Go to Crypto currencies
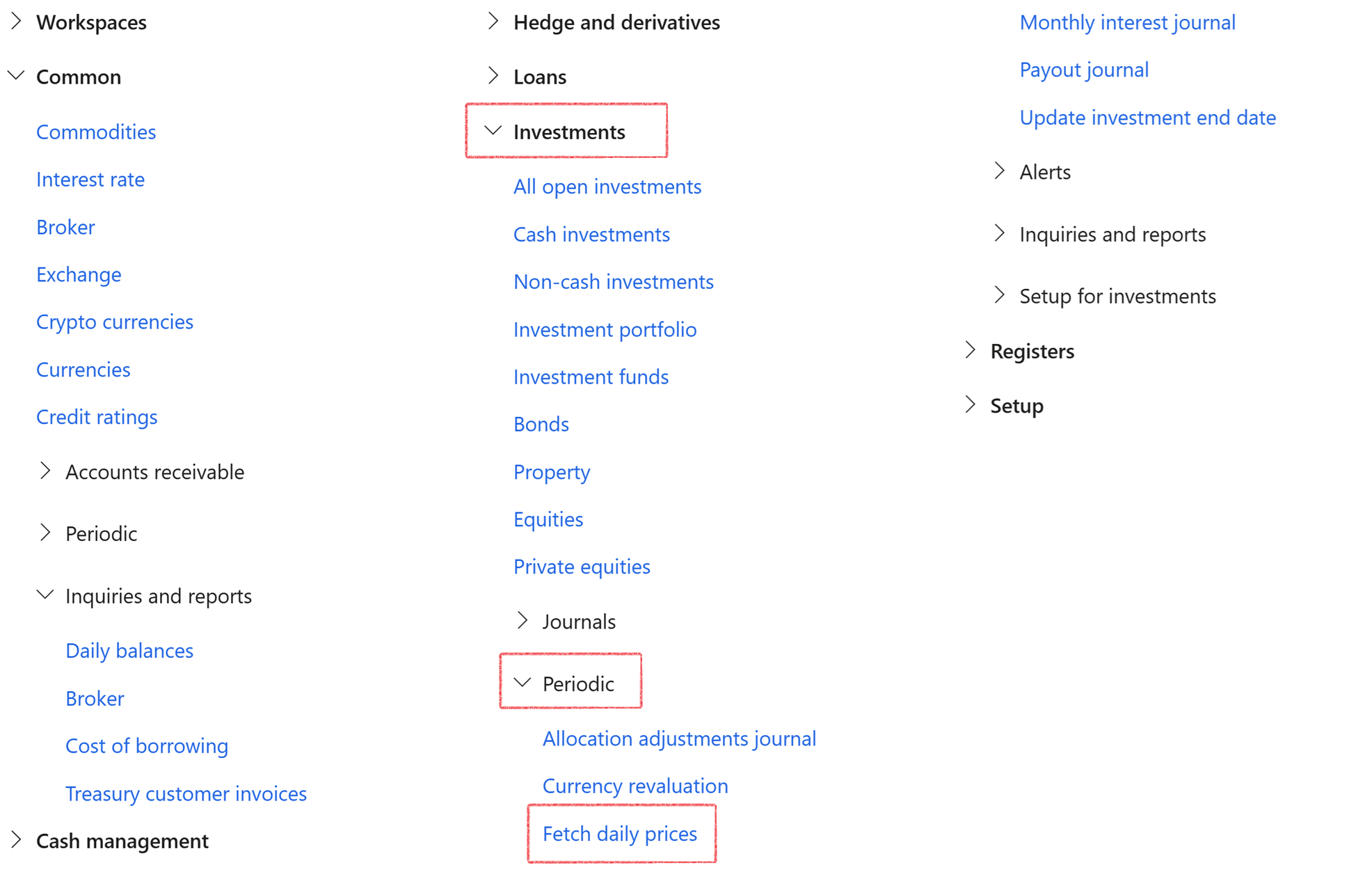 [x=115, y=322]
